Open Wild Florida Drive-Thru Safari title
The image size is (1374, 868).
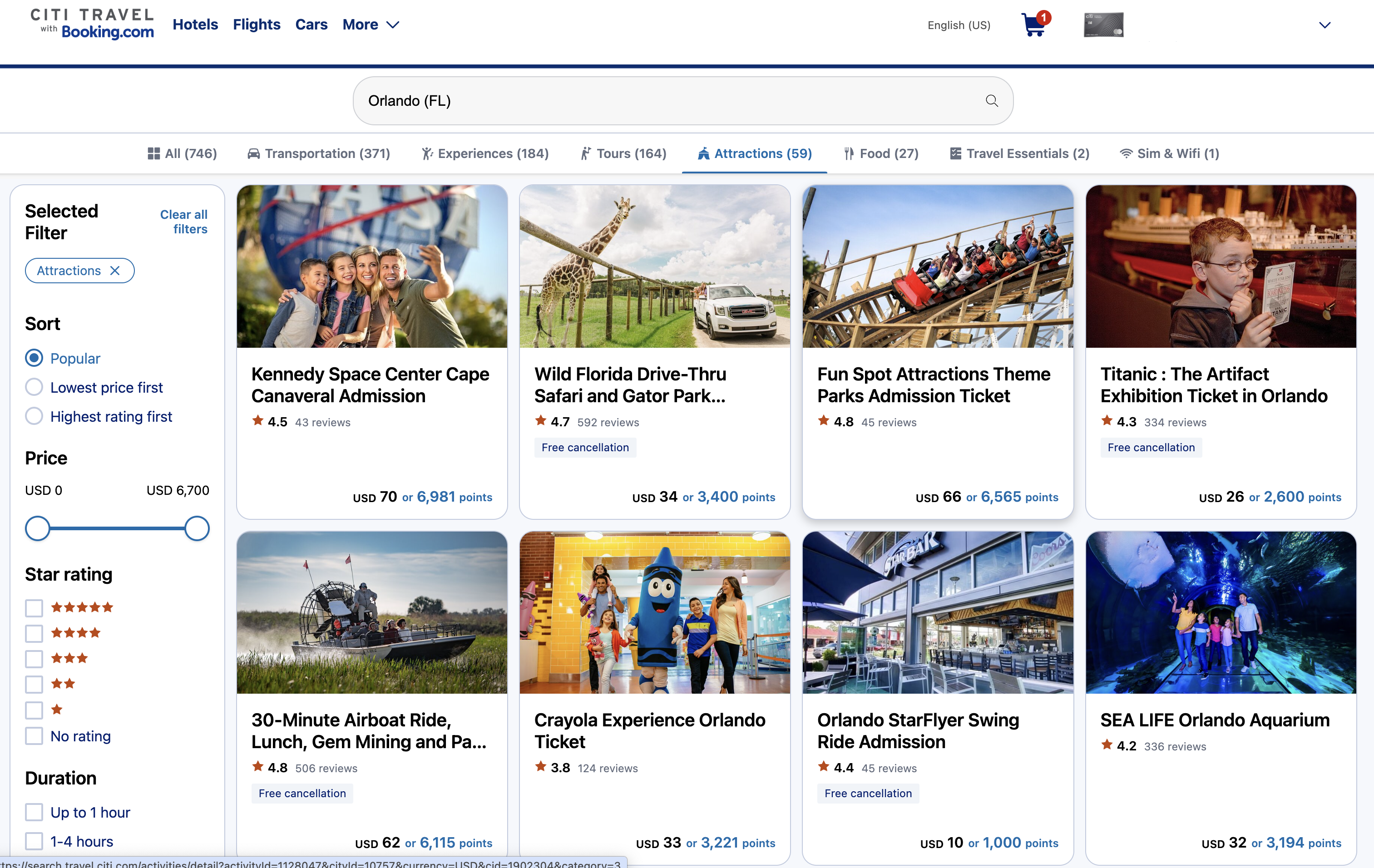tap(630, 385)
